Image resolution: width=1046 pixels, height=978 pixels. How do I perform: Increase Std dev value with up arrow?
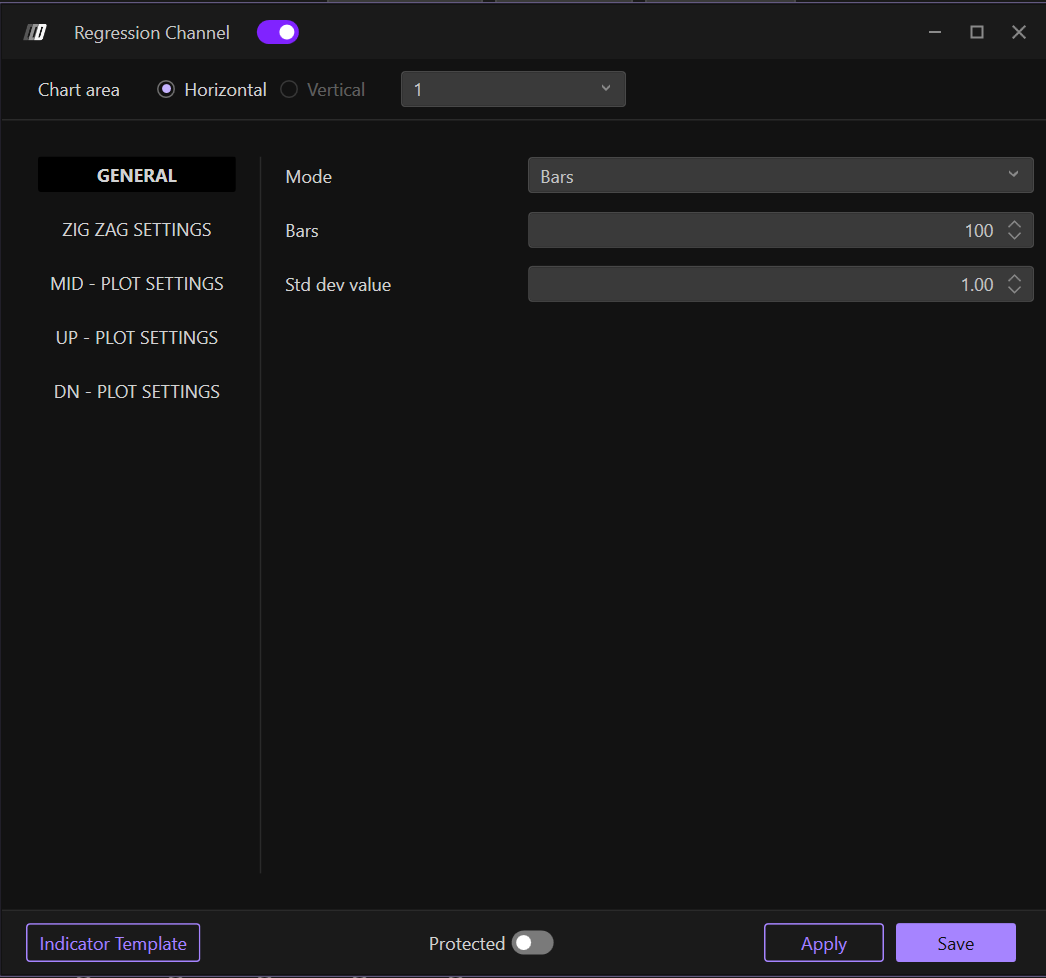tap(1014, 279)
